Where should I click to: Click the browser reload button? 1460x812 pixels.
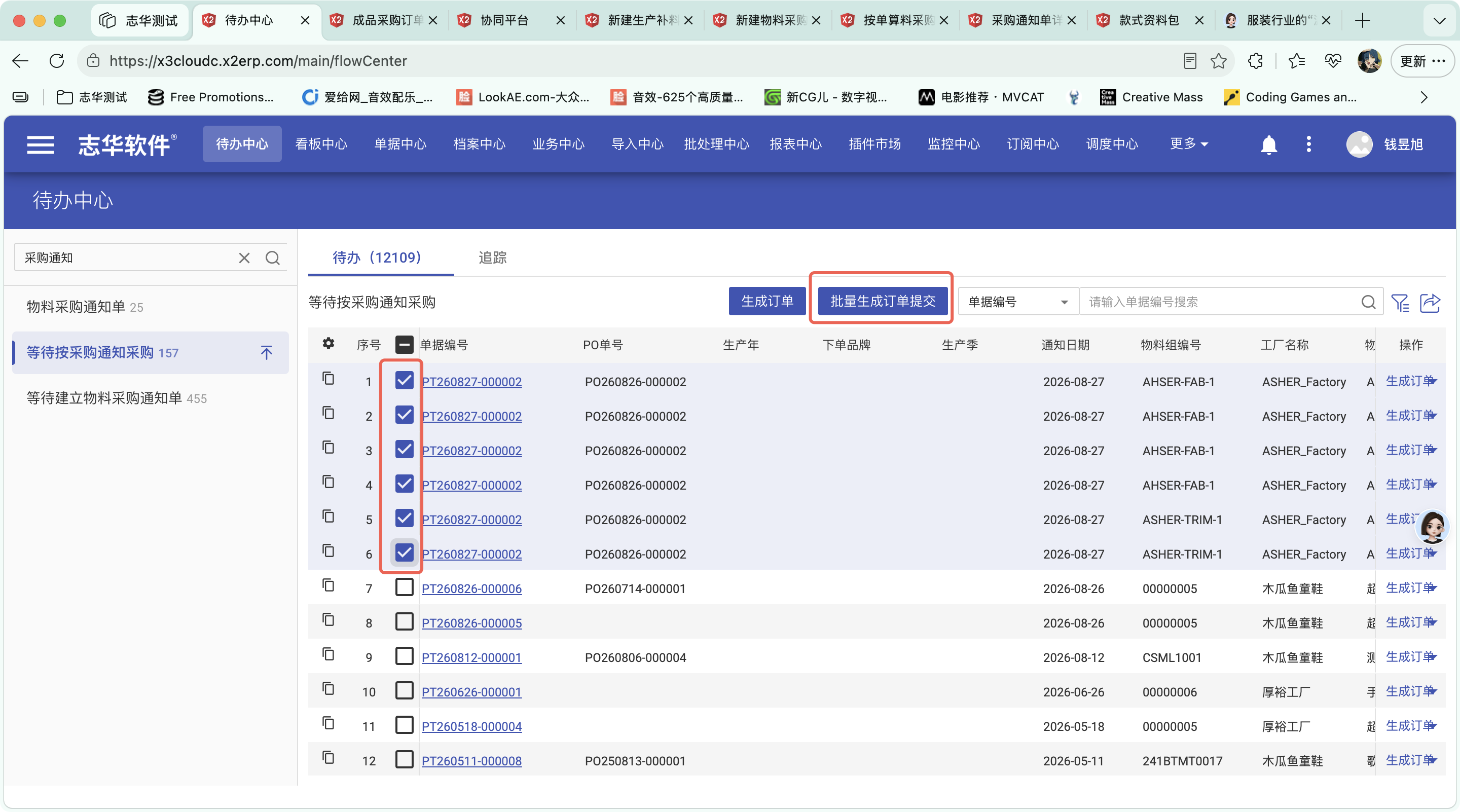click(57, 61)
